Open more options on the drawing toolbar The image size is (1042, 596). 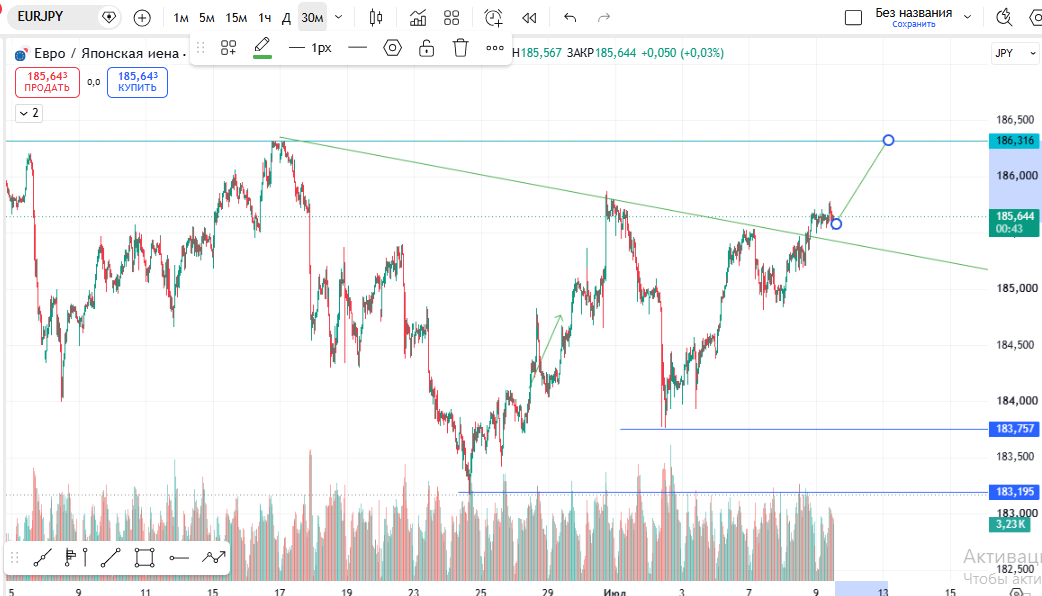tap(494, 48)
